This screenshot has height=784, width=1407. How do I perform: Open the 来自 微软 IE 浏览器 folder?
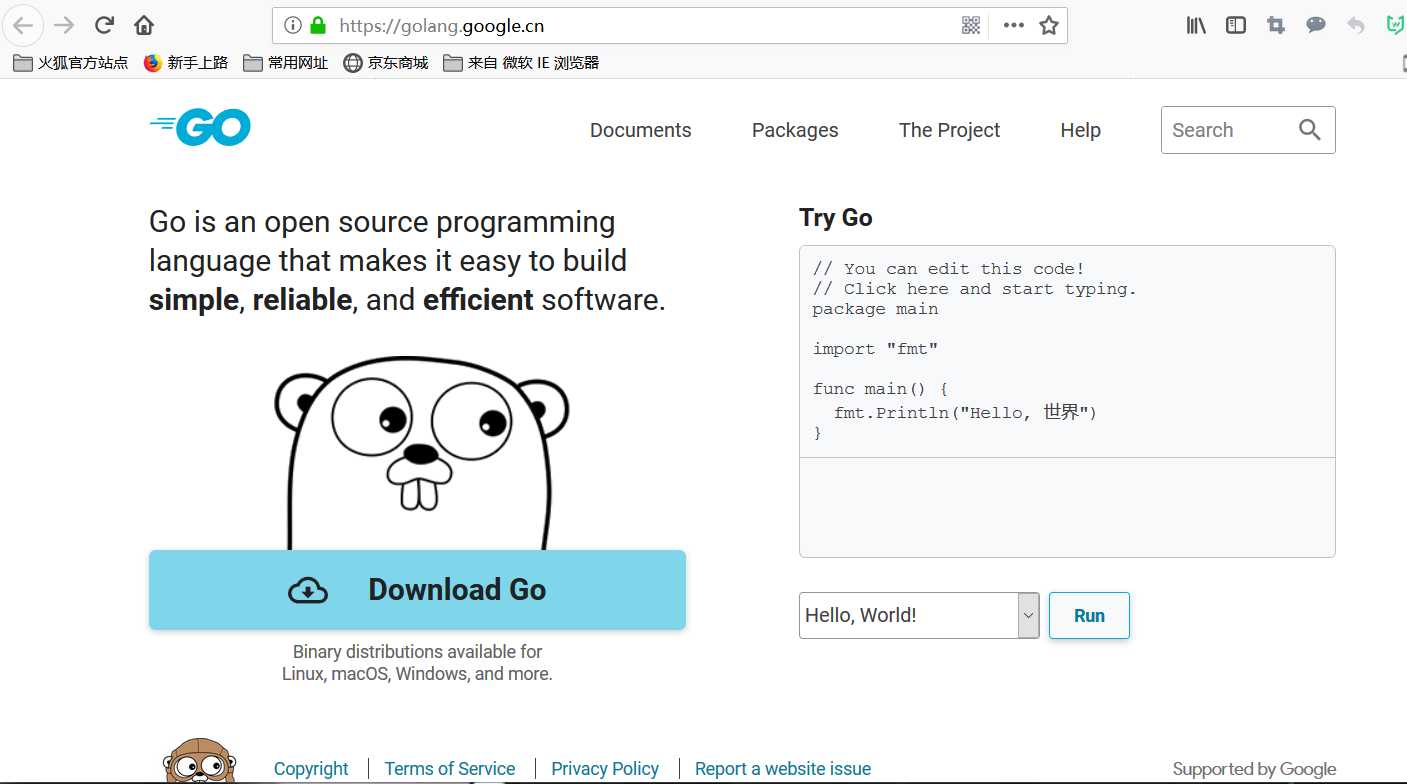(x=521, y=63)
